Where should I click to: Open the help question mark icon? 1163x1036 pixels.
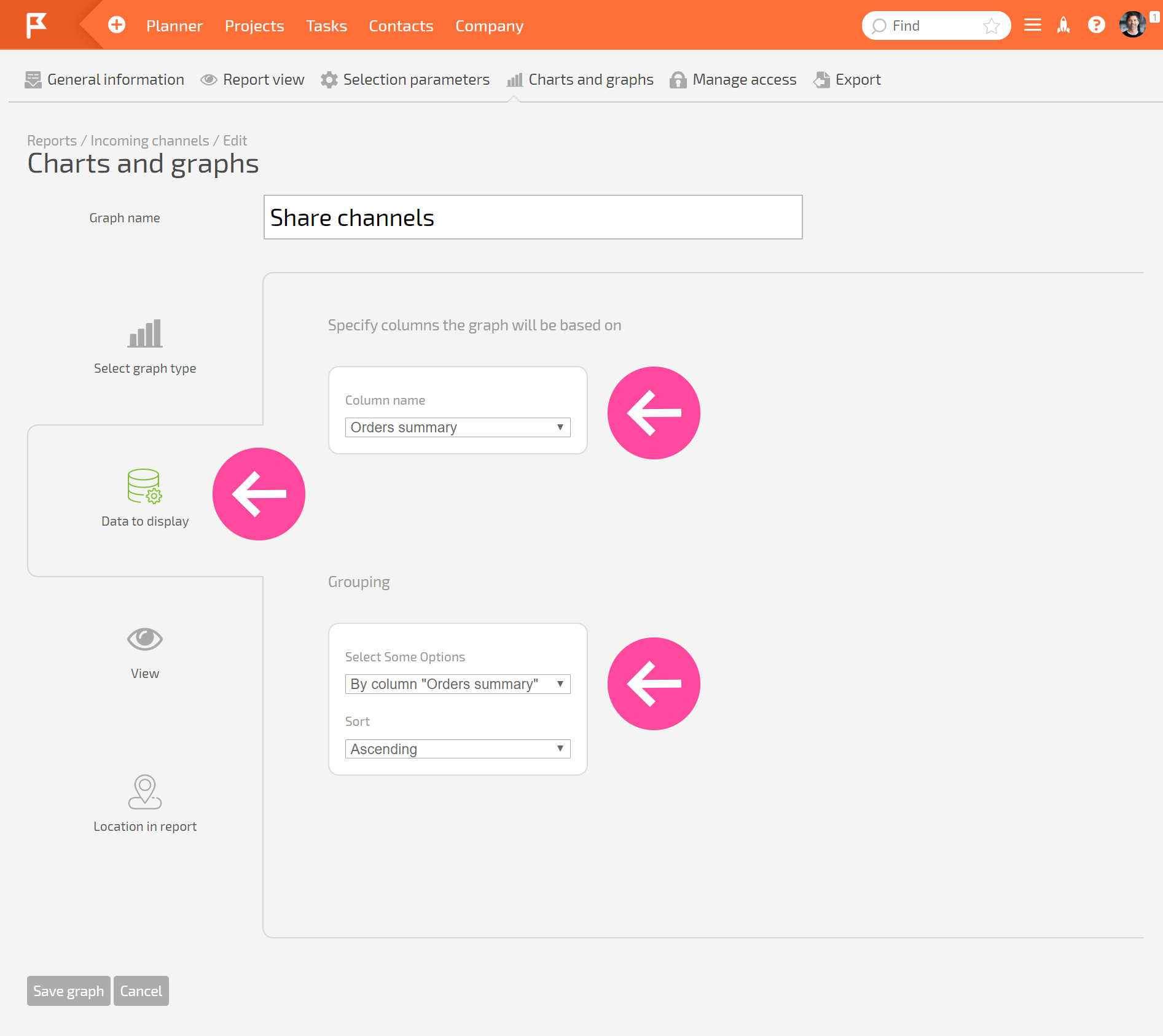point(1097,25)
